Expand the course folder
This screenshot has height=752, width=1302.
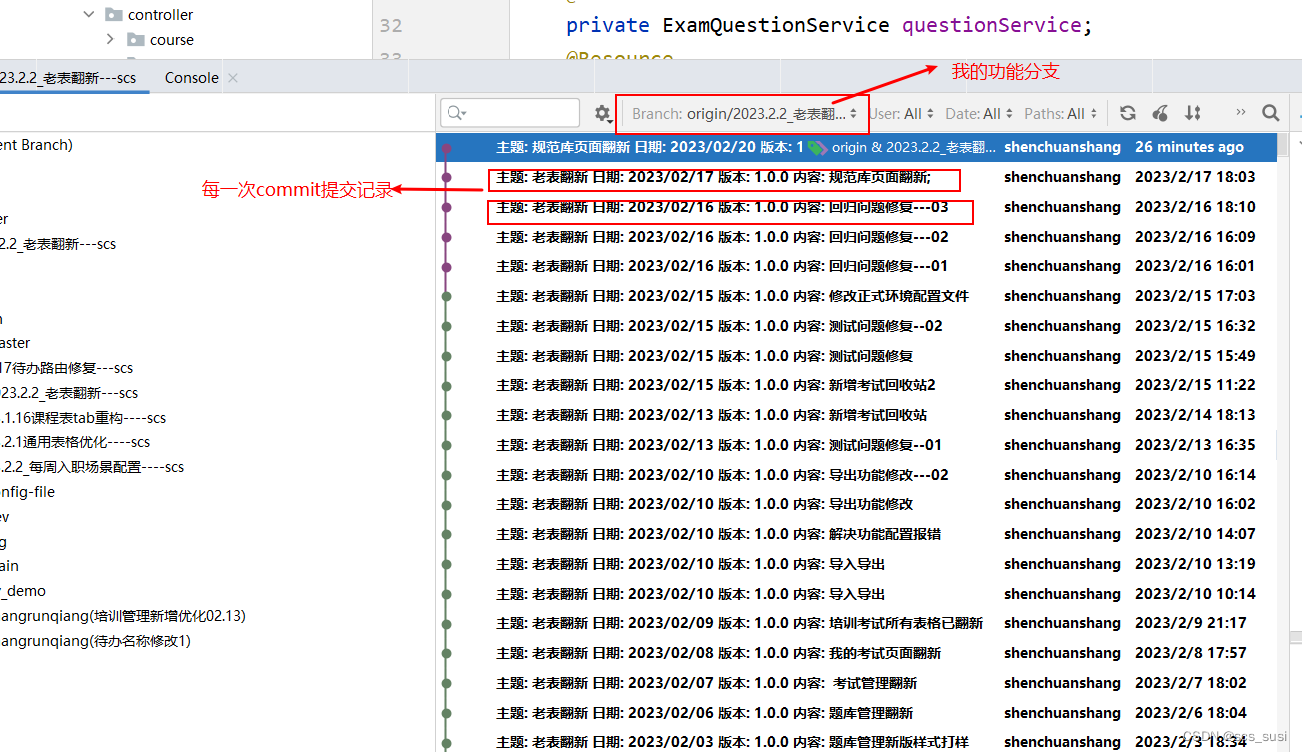pyautogui.click(x=110, y=40)
